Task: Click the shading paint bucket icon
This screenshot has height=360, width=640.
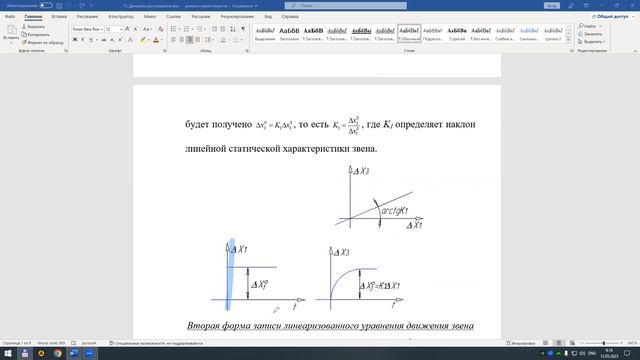Action: 223,40
